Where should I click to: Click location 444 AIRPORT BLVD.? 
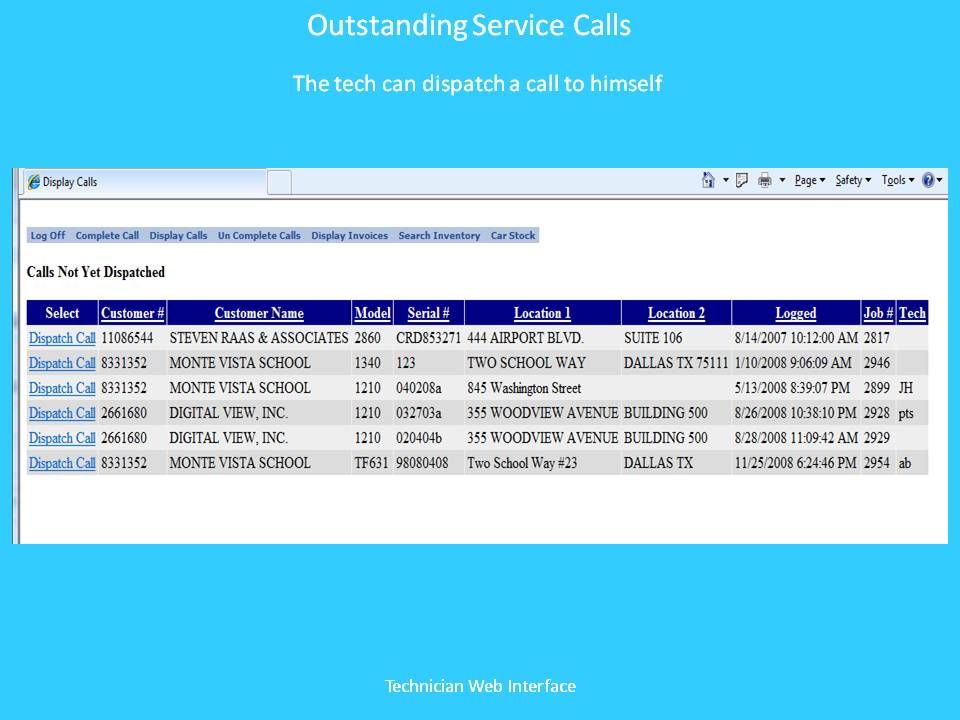click(525, 338)
